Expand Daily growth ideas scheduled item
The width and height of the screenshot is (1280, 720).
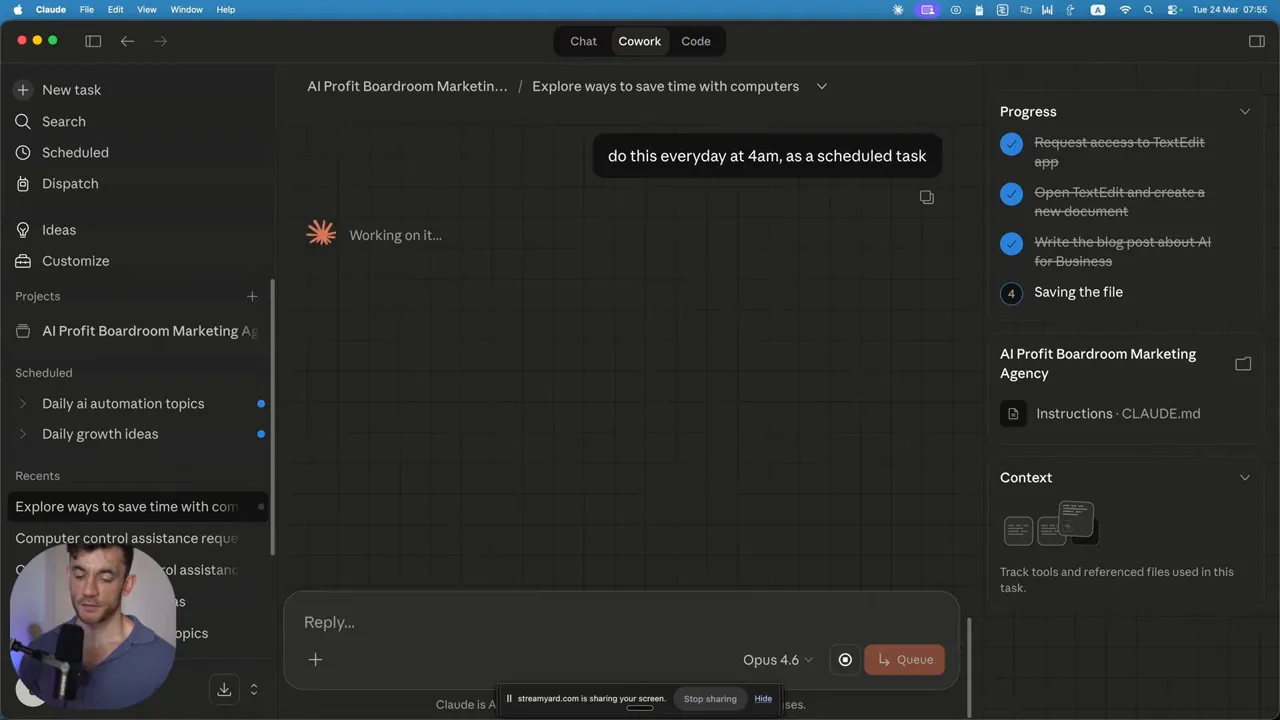tap(23, 434)
